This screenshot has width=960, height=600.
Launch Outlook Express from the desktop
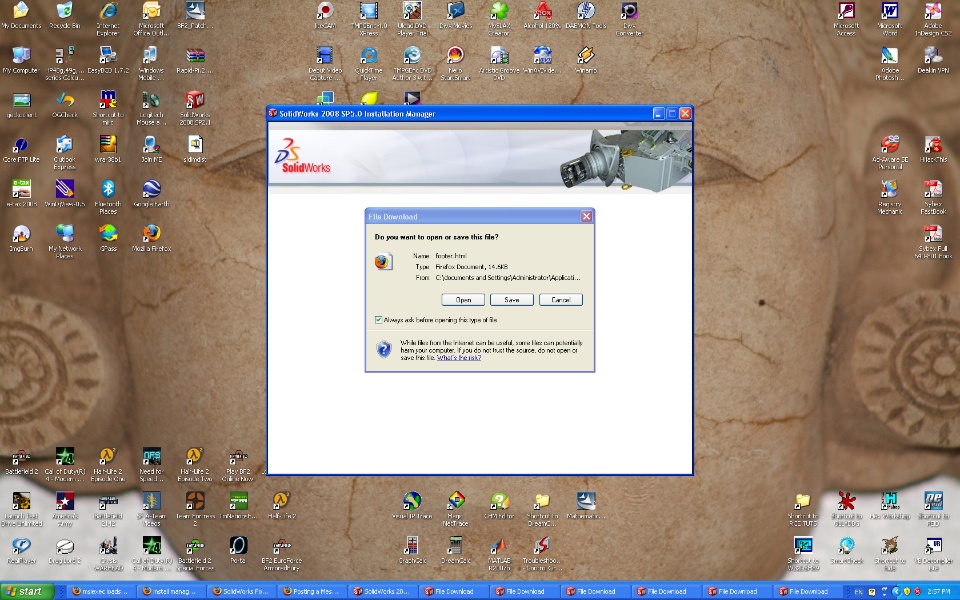click(x=64, y=152)
